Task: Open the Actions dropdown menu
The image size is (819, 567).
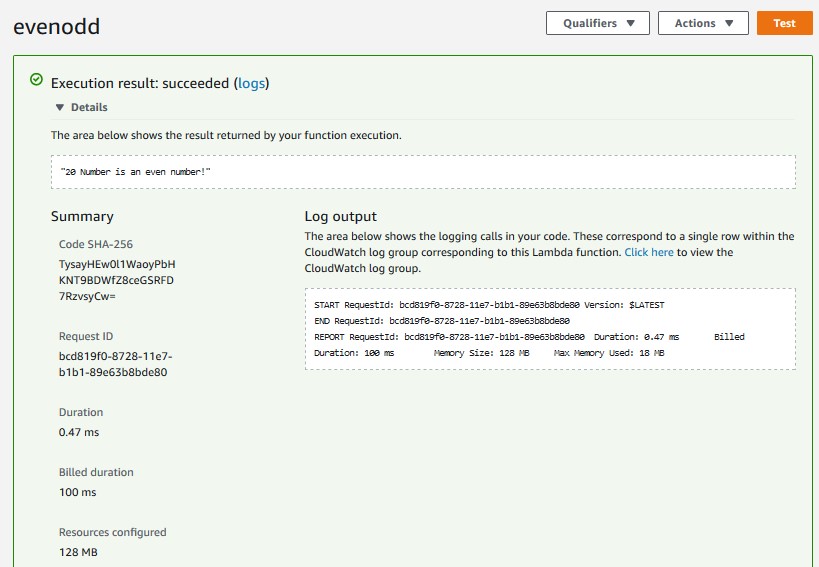Action: click(703, 23)
